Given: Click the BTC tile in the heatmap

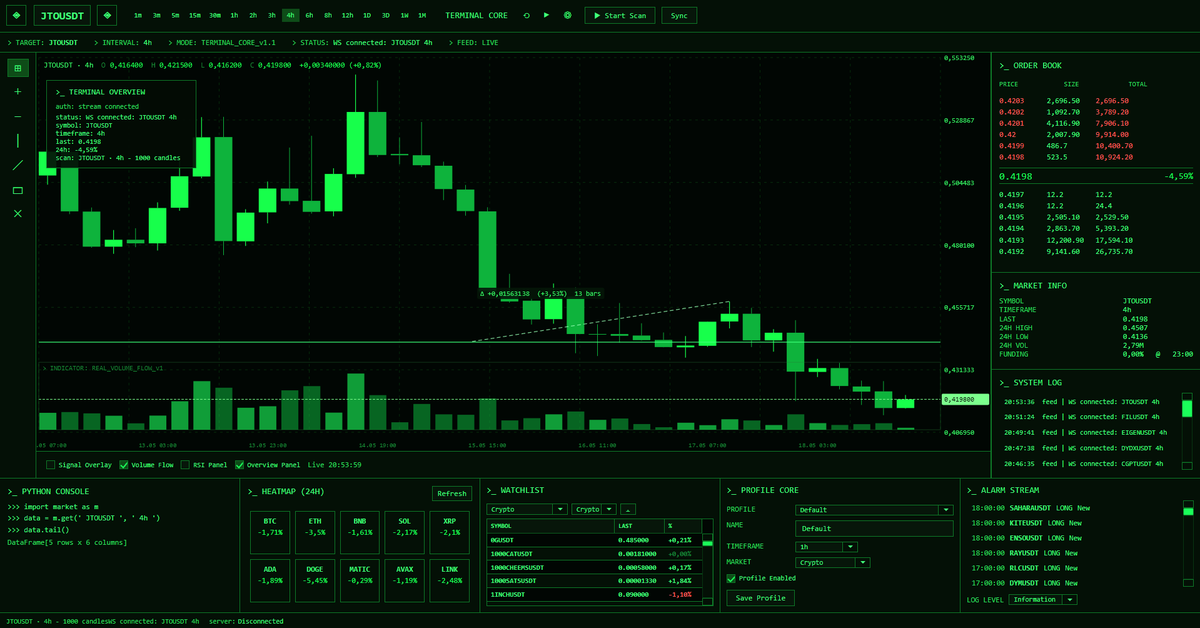Looking at the screenshot, I should [270, 532].
